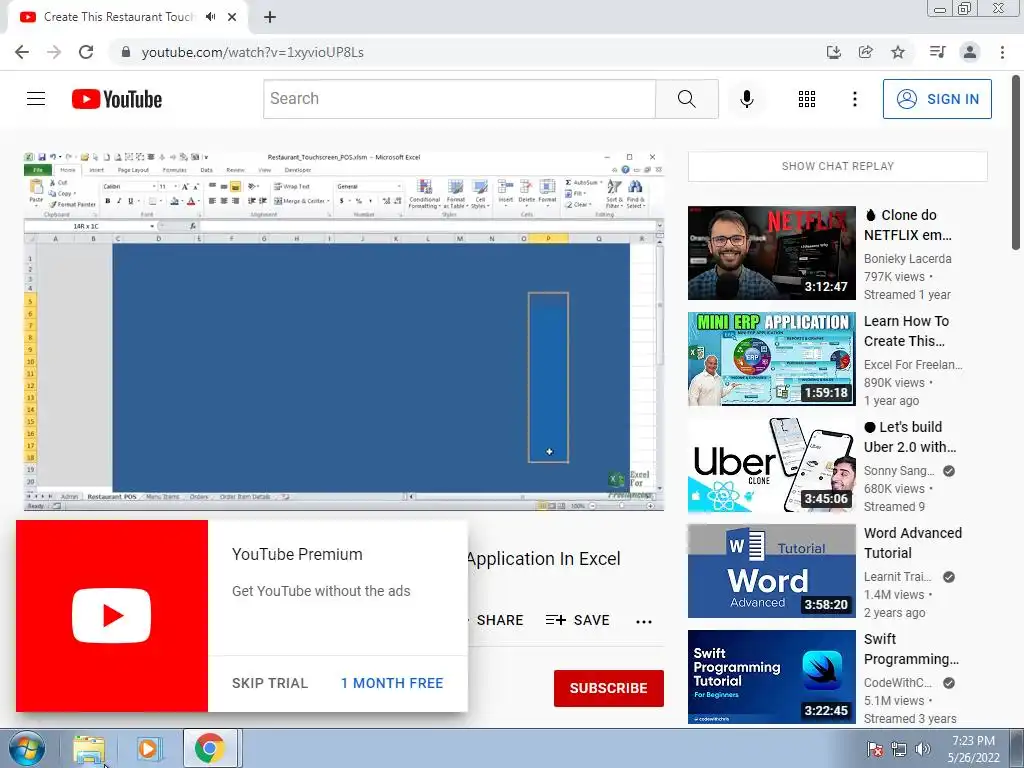Click SIGN IN button

coord(937,99)
